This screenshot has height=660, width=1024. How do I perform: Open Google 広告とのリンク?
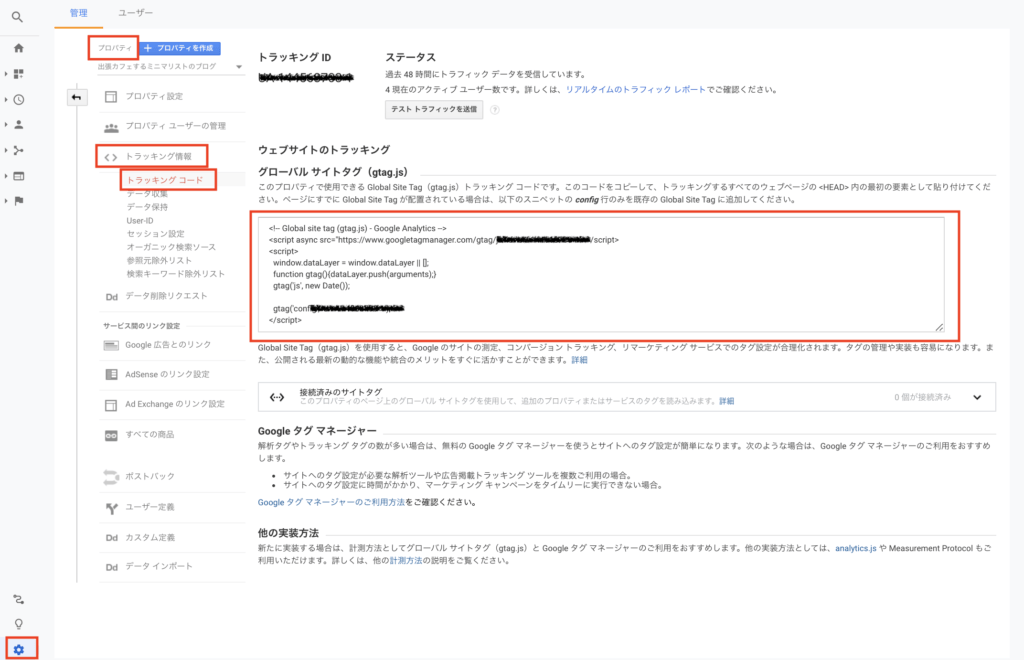[168, 345]
